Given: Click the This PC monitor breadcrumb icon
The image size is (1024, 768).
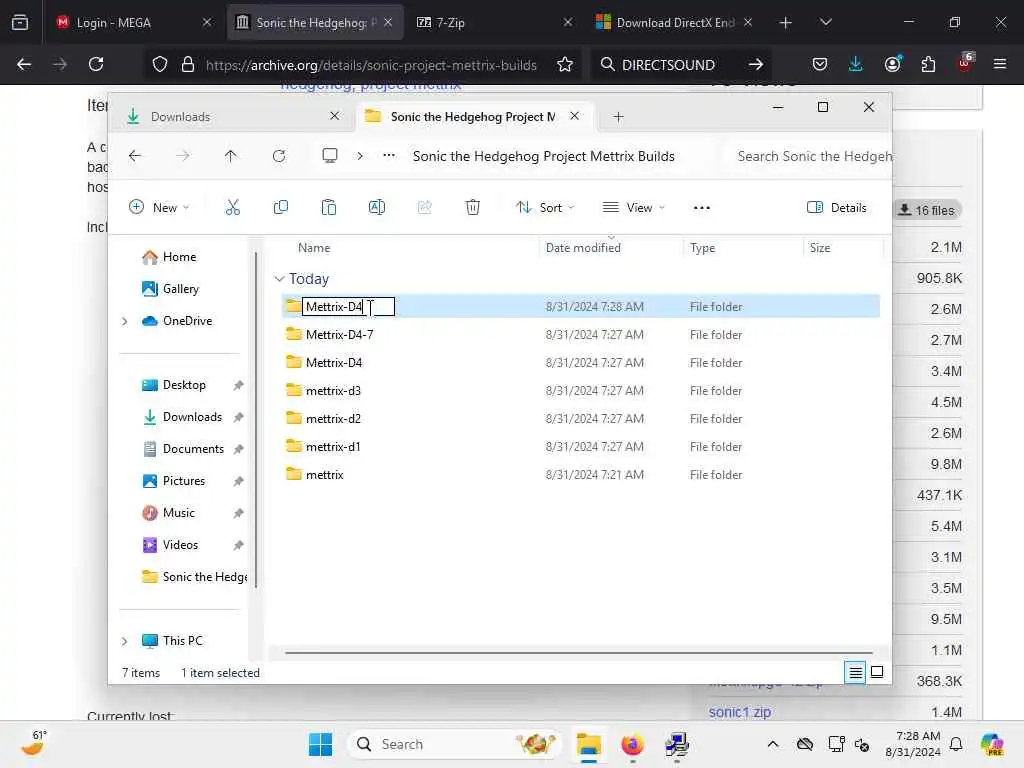Looking at the screenshot, I should (x=330, y=156).
